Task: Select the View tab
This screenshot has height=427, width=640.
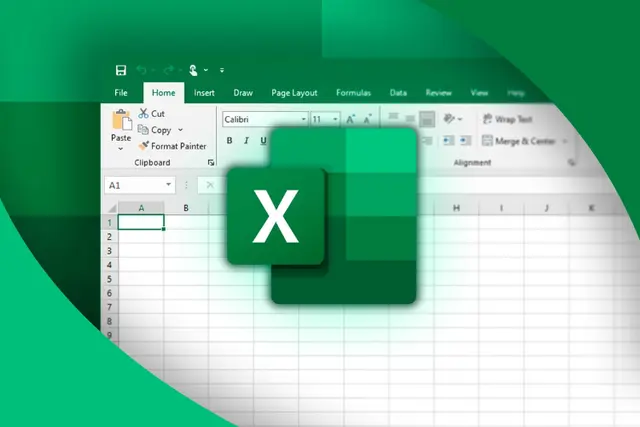Action: (479, 93)
